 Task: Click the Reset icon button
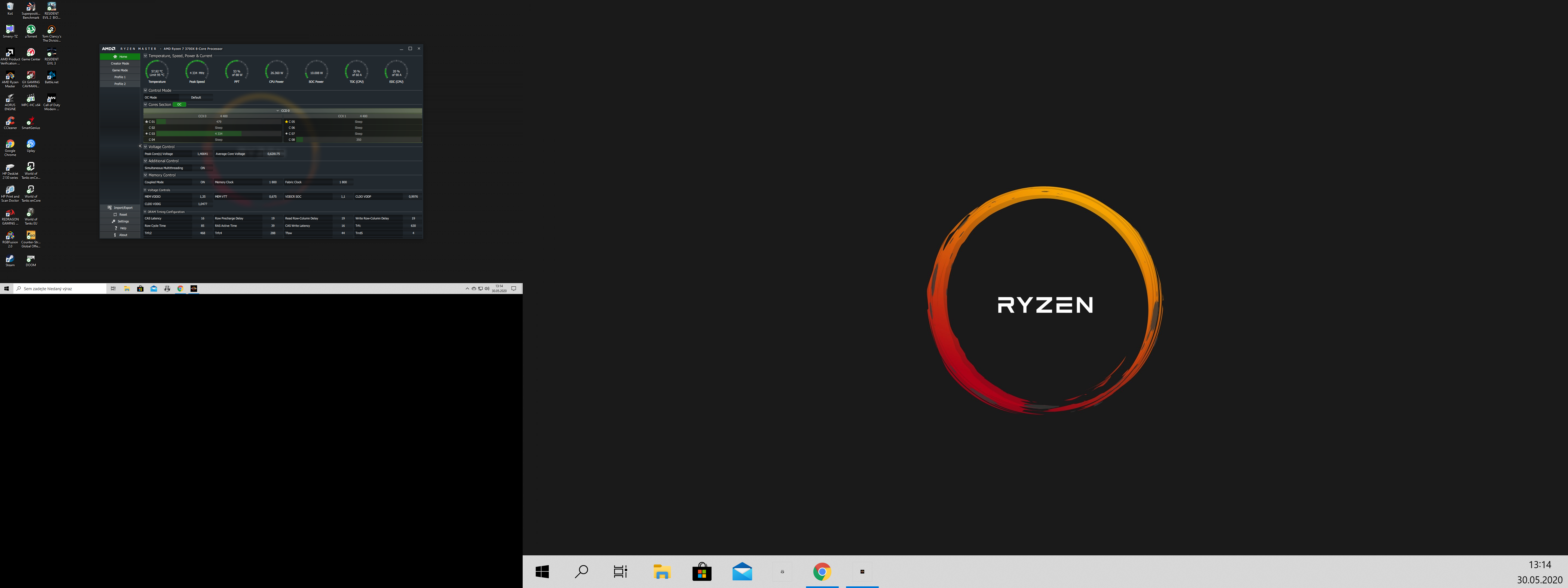click(x=115, y=214)
